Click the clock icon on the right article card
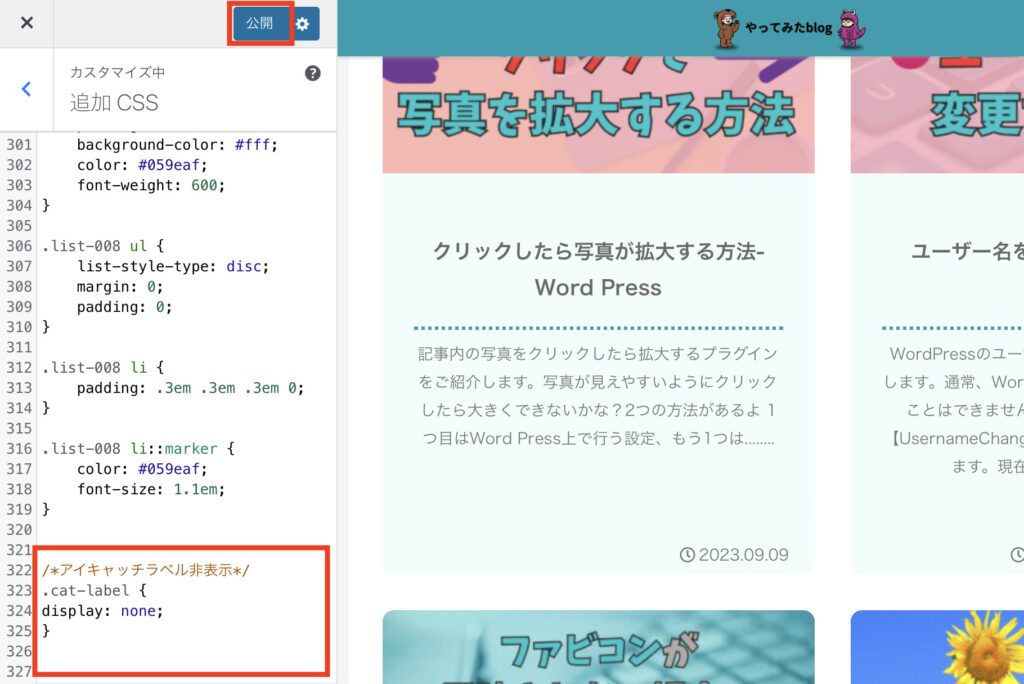 pyautogui.click(x=1018, y=553)
